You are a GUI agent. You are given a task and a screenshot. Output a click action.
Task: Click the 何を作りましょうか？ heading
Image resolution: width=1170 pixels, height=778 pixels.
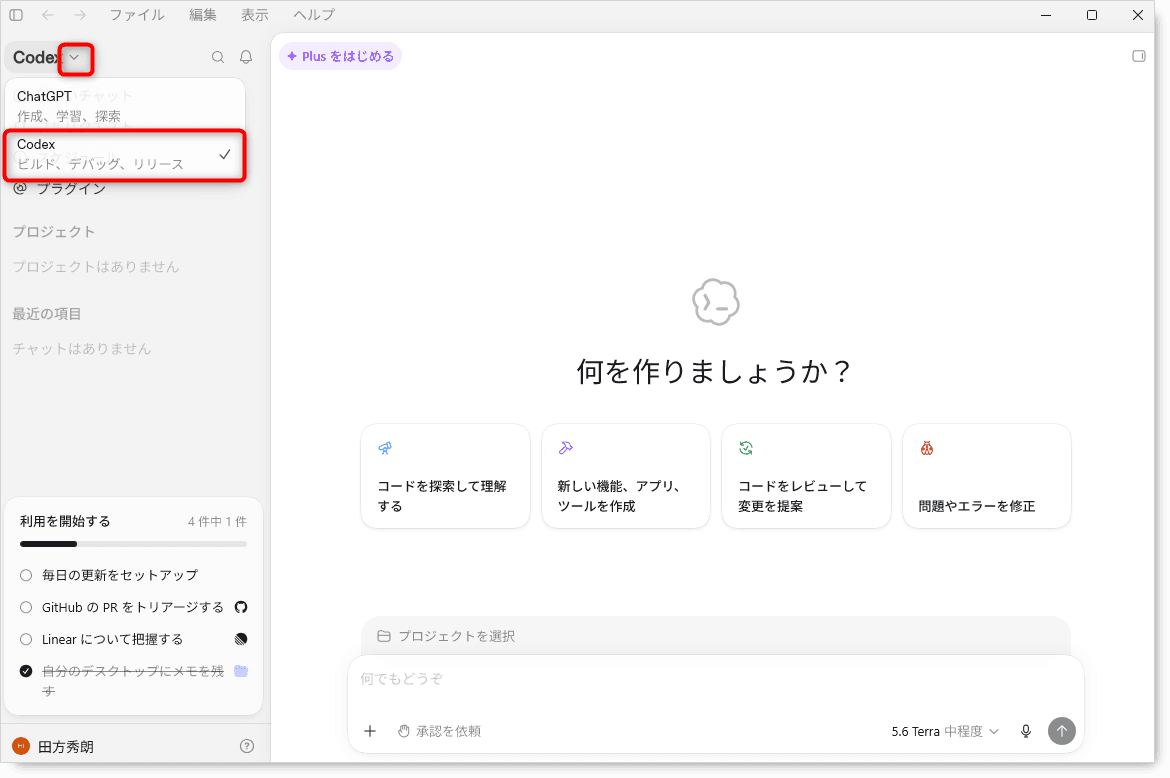pos(715,371)
